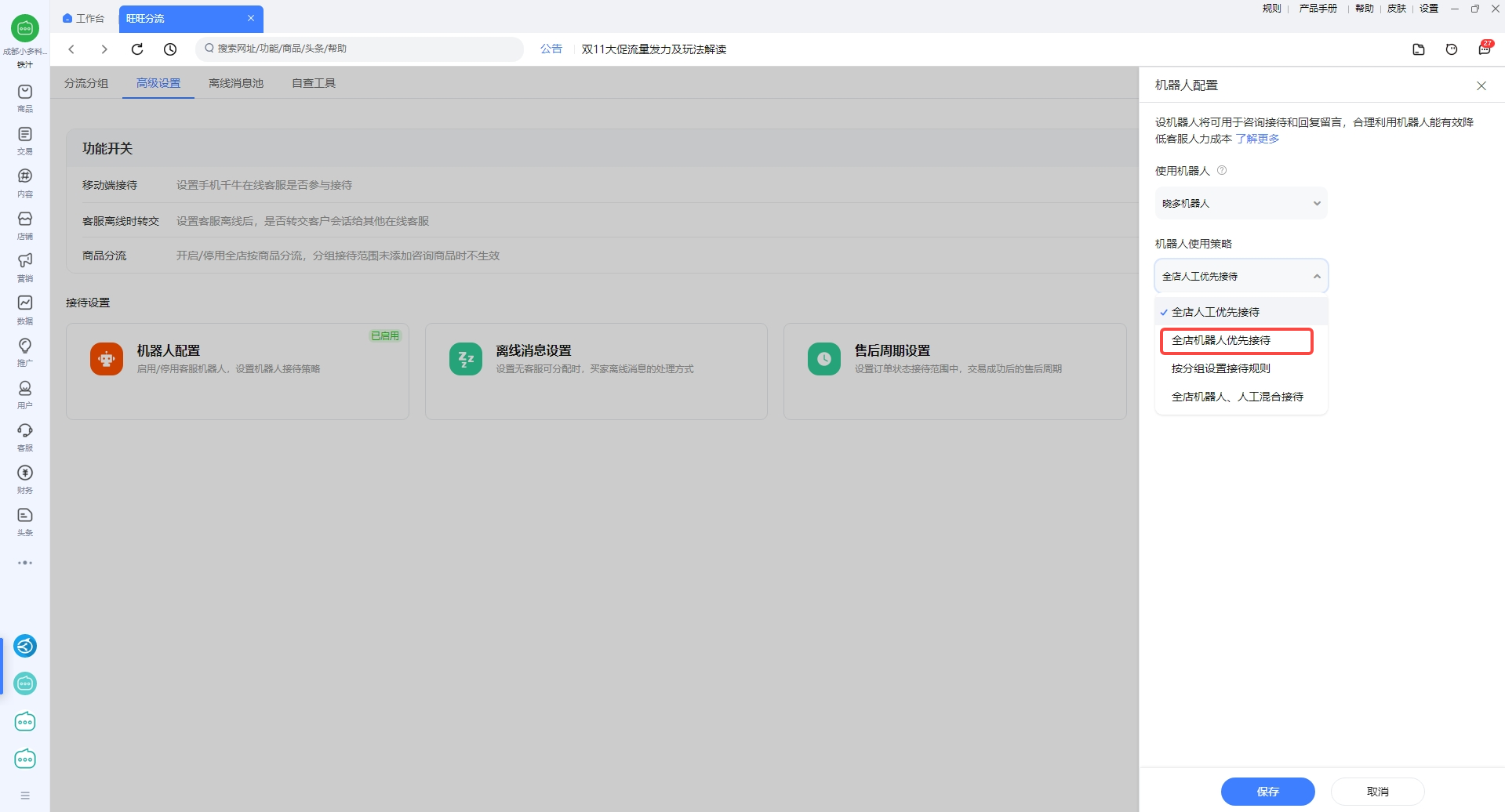The width and height of the screenshot is (1505, 812).
Task: Click the green clock icon for 售后周期设置
Action: click(824, 359)
